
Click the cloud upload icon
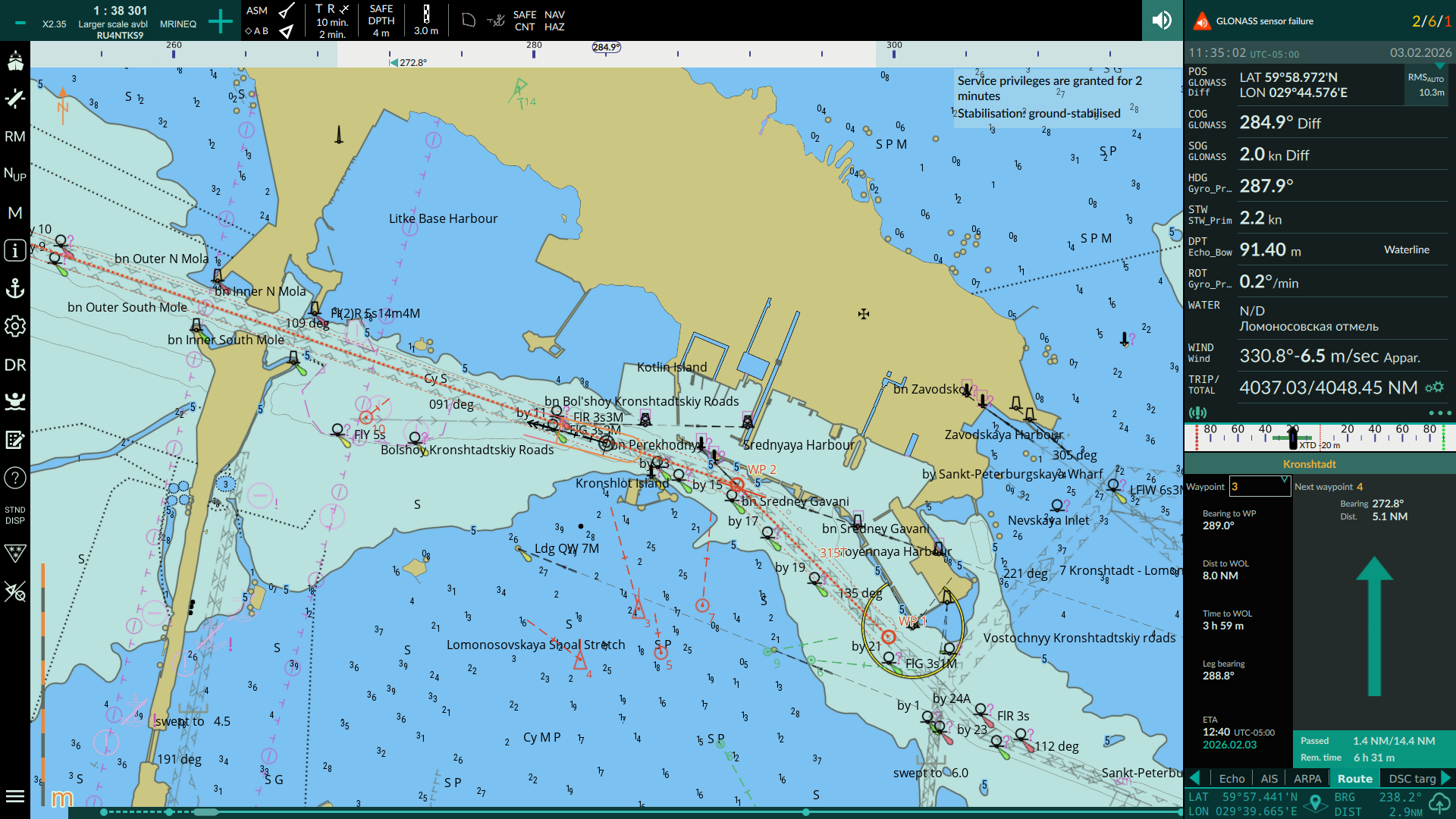click(1439, 804)
